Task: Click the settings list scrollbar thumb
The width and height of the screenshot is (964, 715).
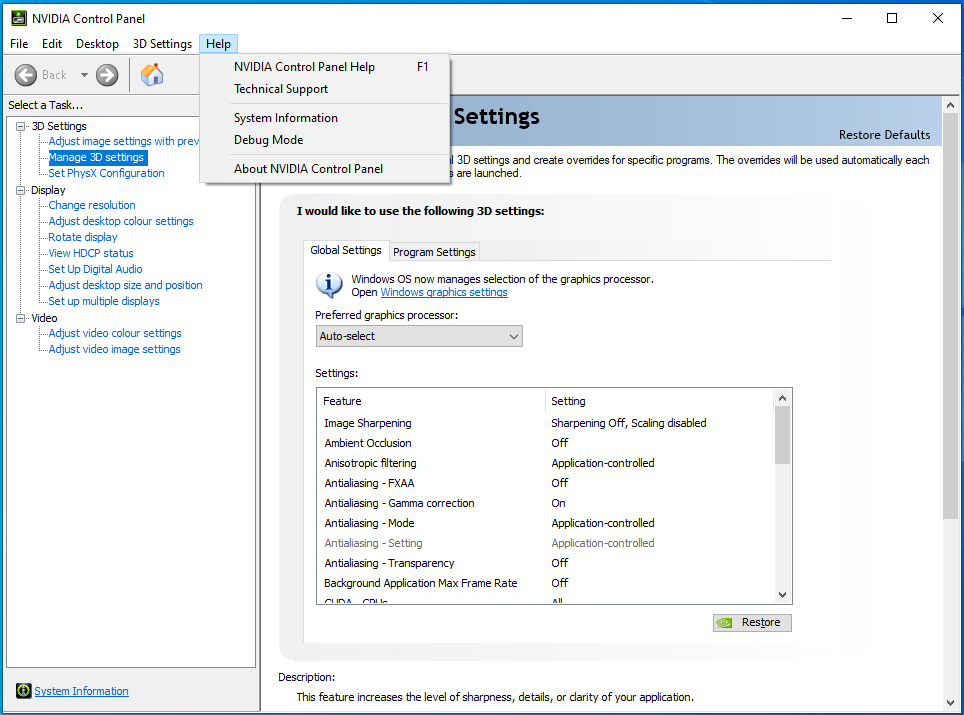Action: (782, 435)
